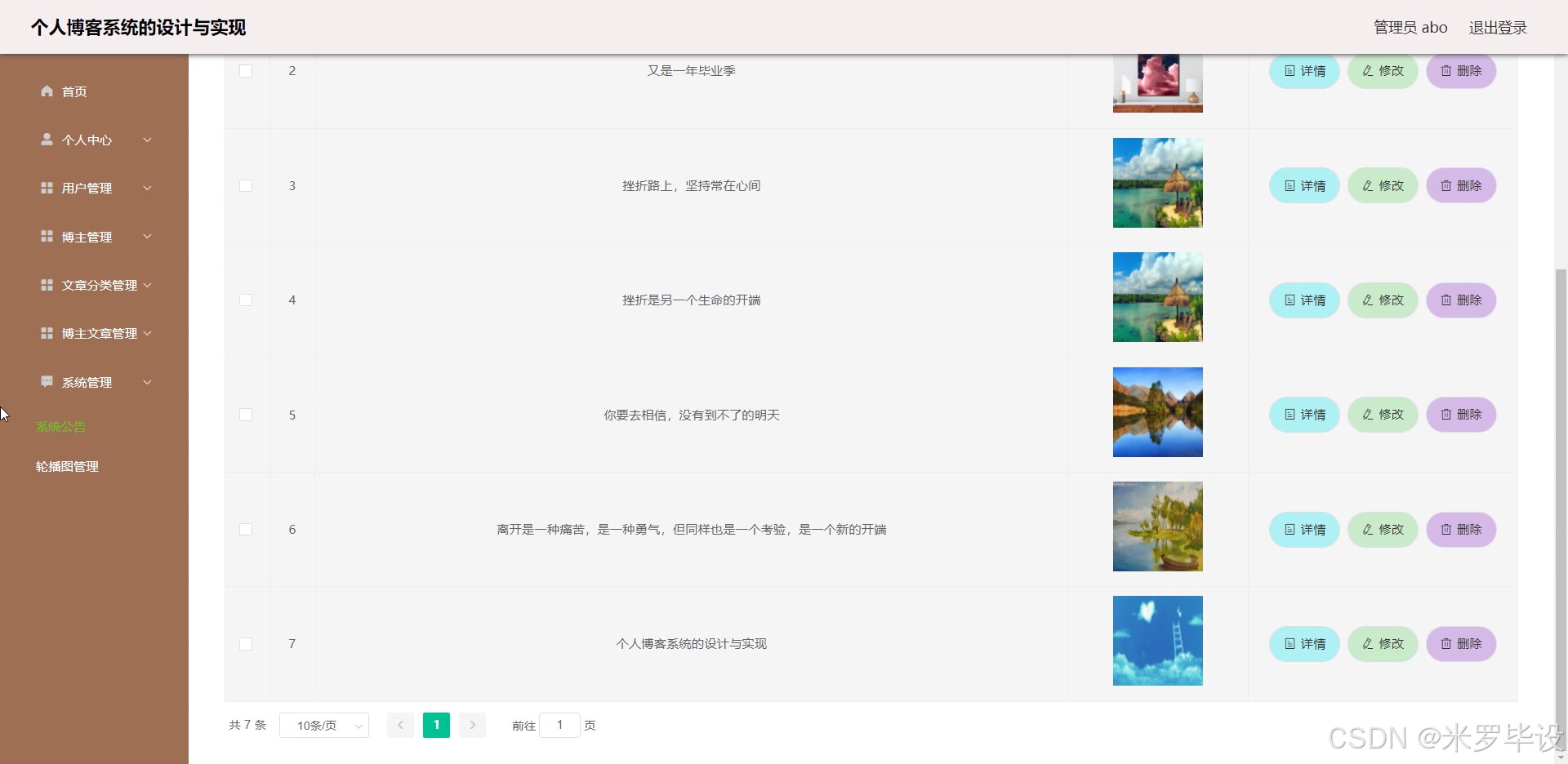Screen dimensions: 1568x764
Task: Click the grid icon beside 用户管理
Action: point(47,188)
